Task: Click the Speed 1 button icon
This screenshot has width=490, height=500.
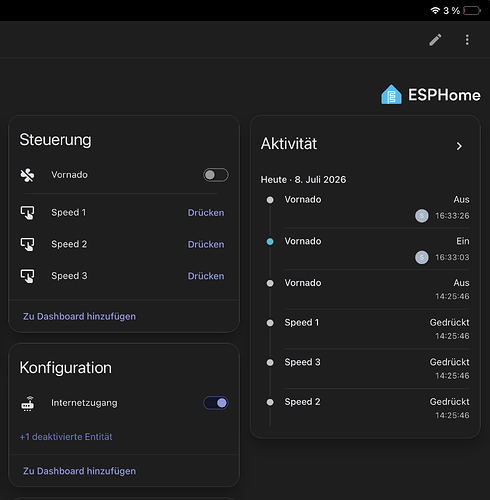Action: click(x=27, y=213)
